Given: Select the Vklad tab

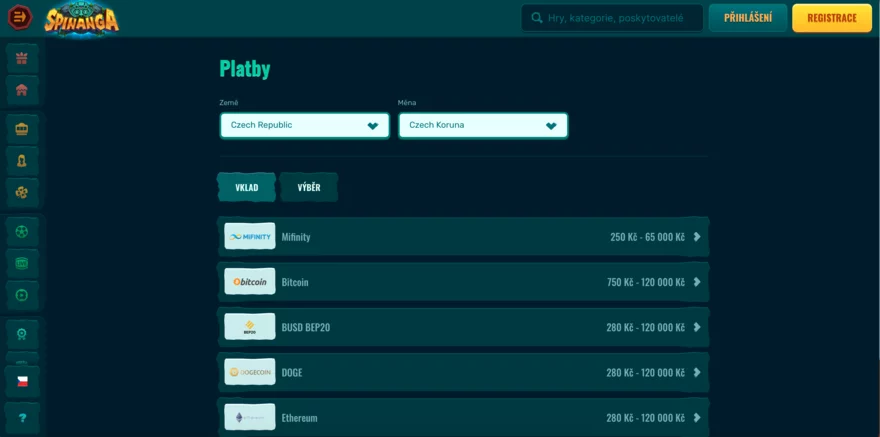Looking at the screenshot, I should [x=246, y=187].
